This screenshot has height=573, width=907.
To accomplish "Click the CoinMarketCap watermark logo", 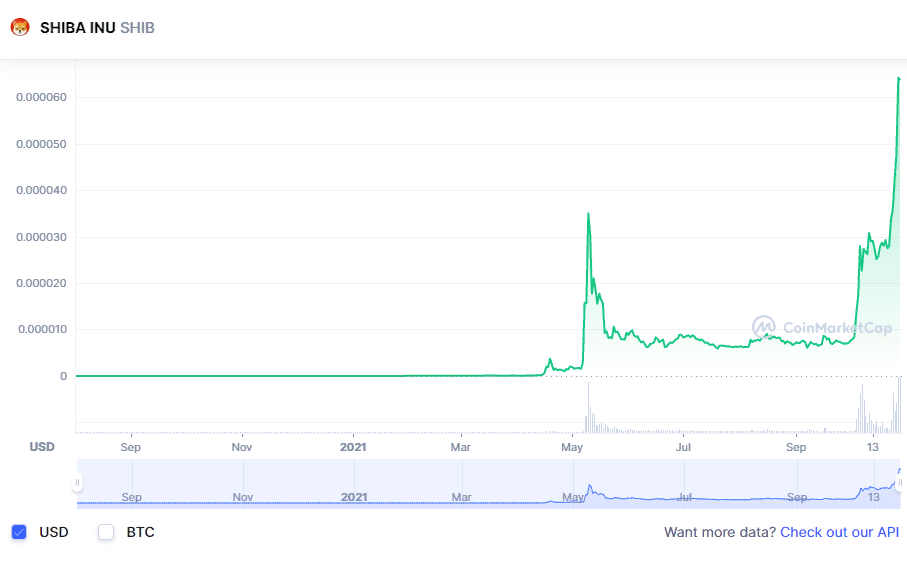I will click(764, 327).
